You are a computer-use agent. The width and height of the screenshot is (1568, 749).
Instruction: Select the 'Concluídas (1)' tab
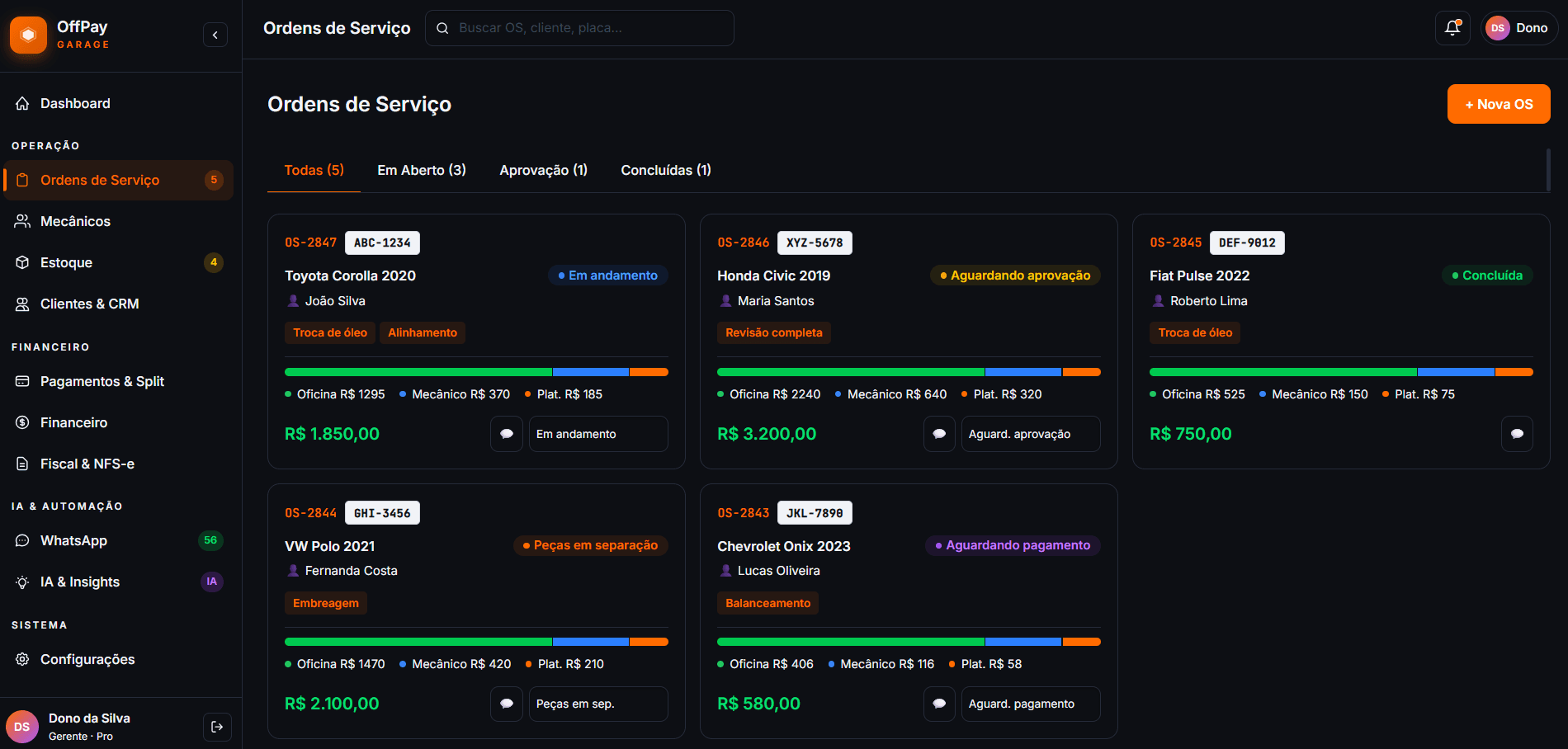(665, 170)
